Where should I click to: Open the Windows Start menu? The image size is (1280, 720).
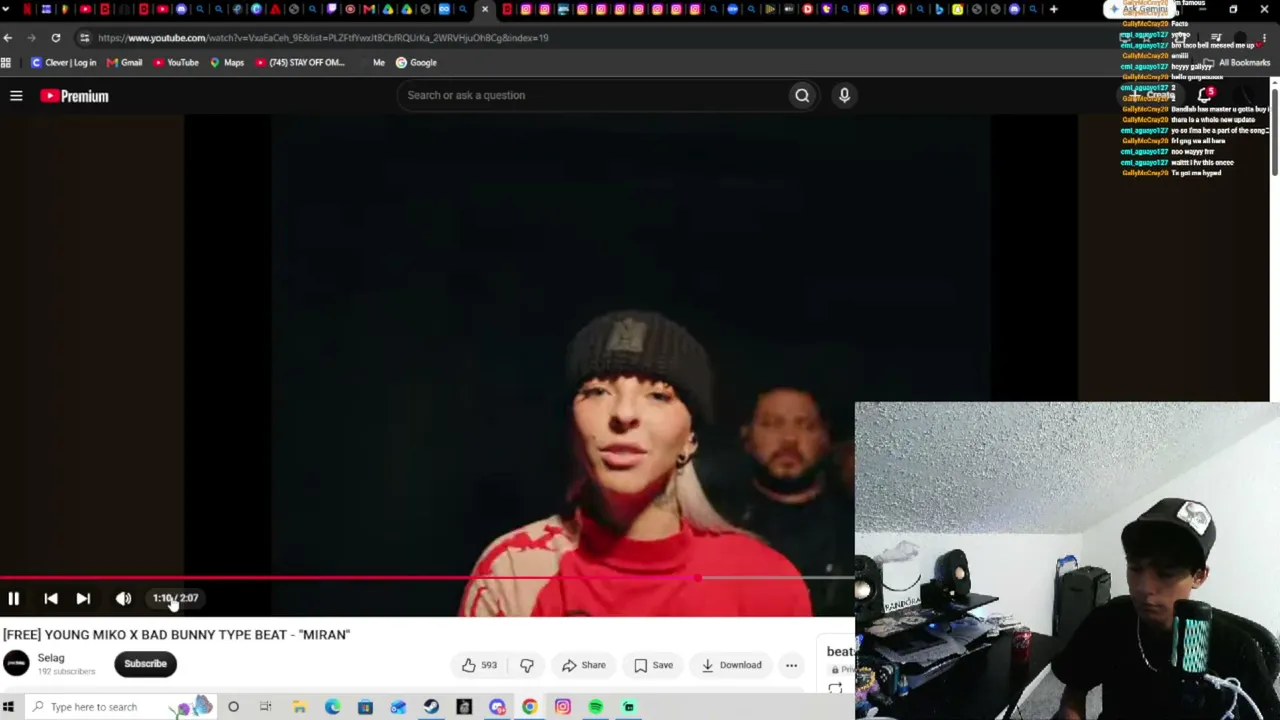click(x=8, y=707)
